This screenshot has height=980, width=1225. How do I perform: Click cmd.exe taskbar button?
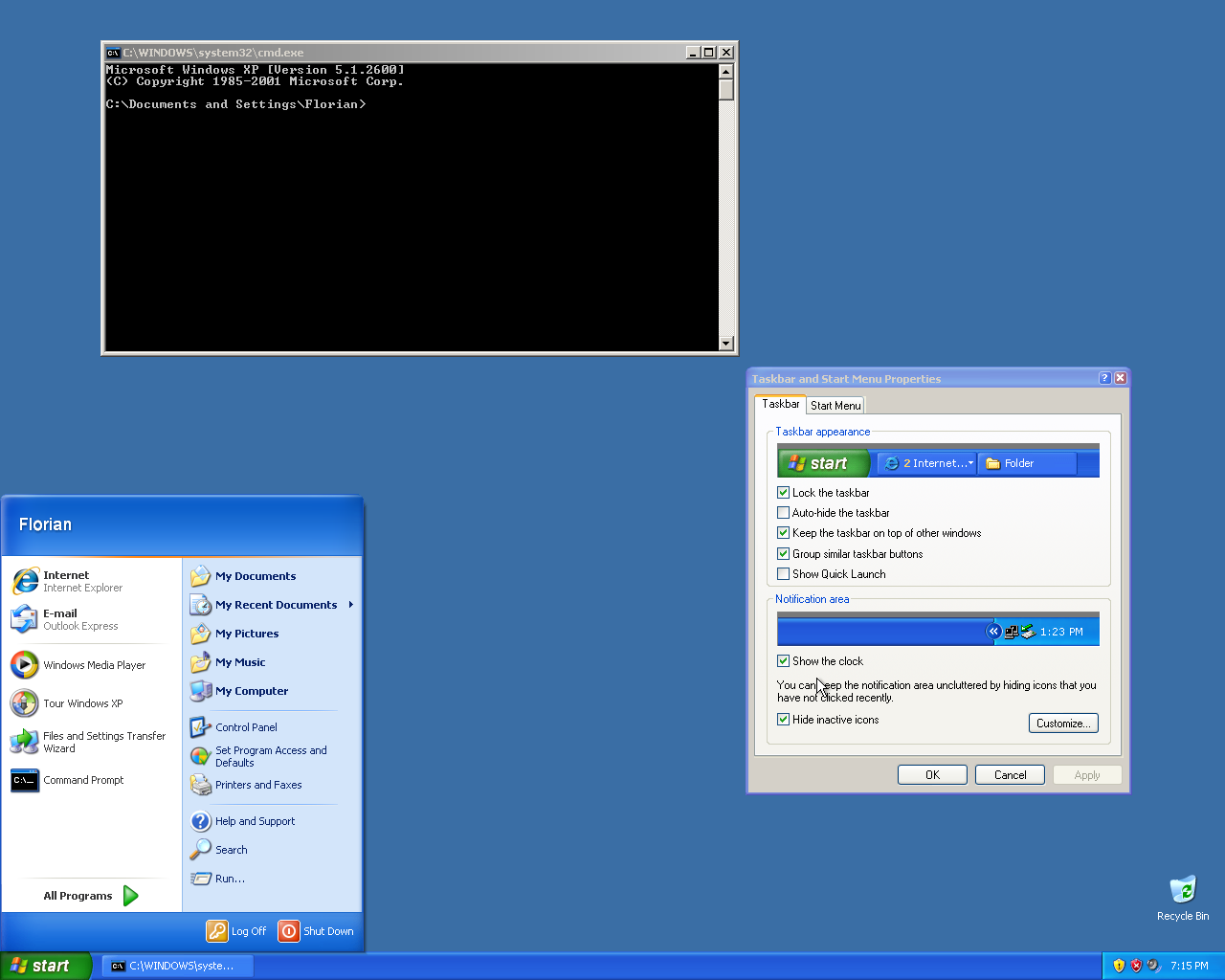point(177,966)
